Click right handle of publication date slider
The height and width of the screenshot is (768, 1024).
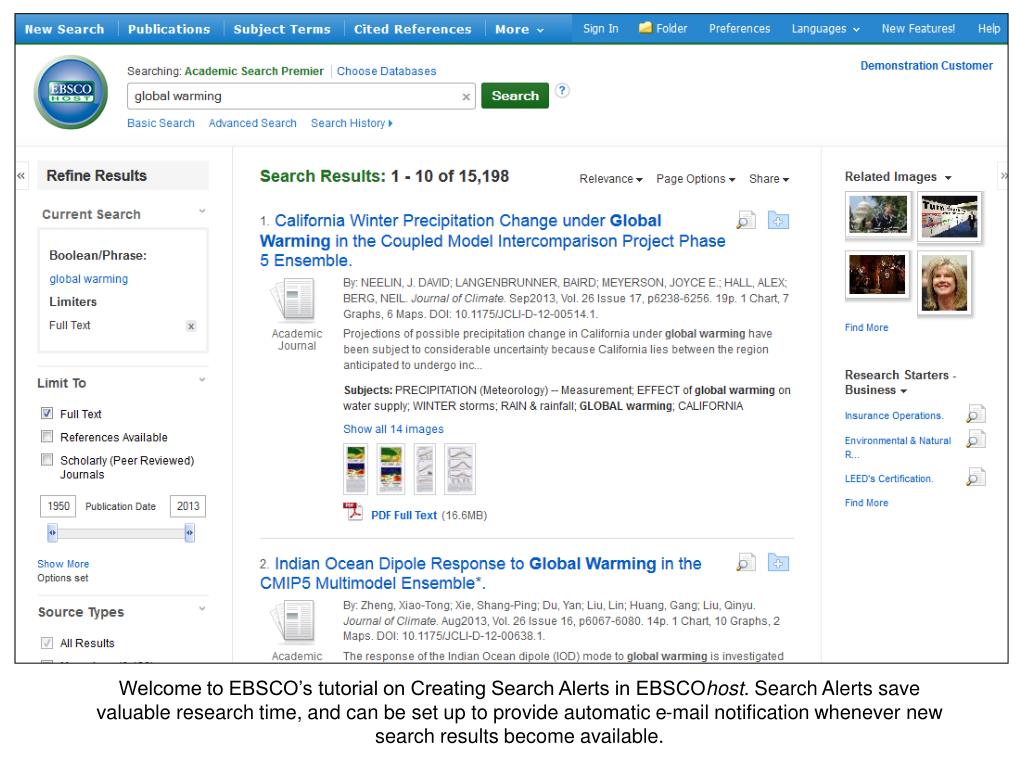click(189, 534)
